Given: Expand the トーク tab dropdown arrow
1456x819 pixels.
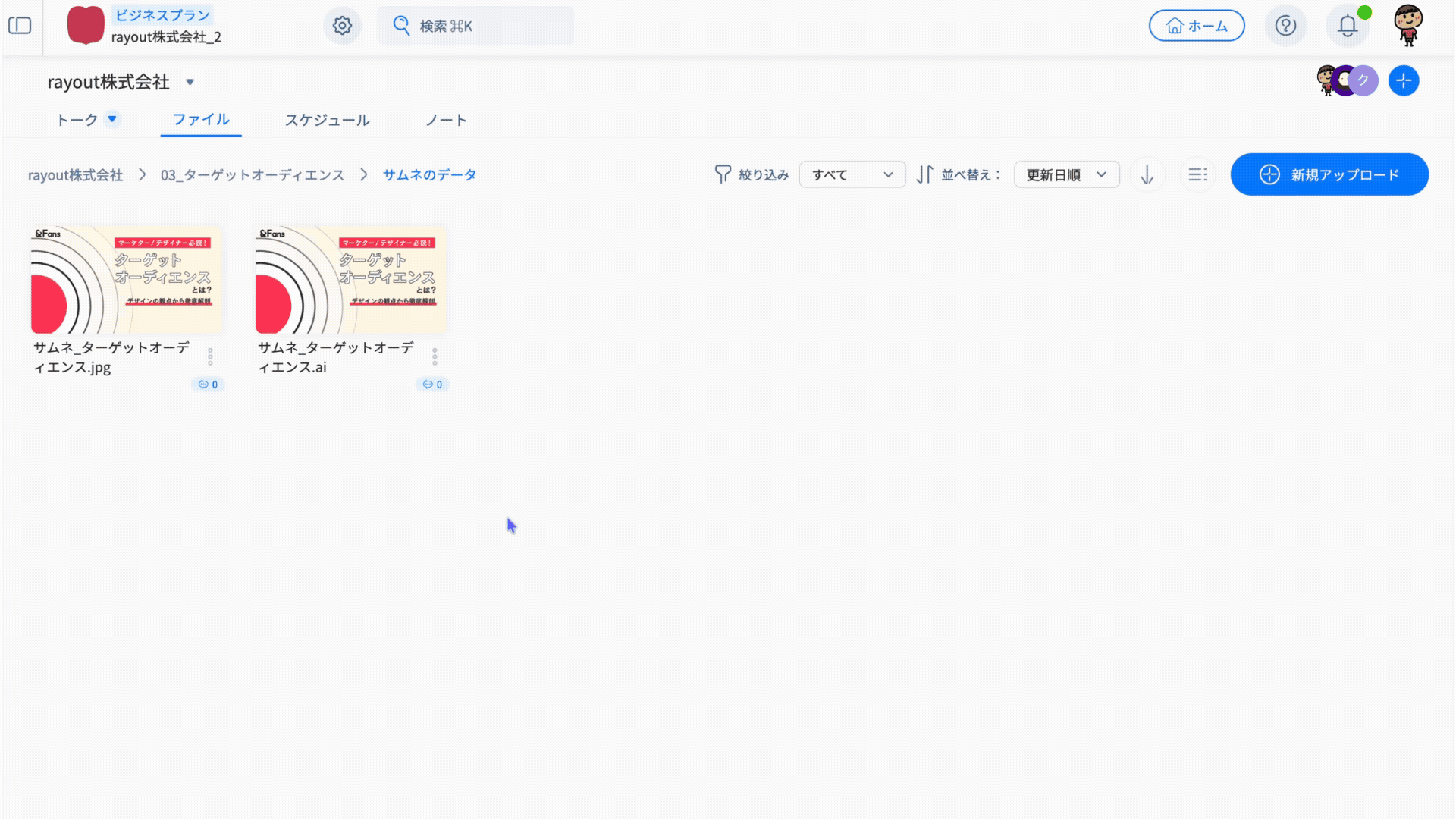Looking at the screenshot, I should point(112,119).
